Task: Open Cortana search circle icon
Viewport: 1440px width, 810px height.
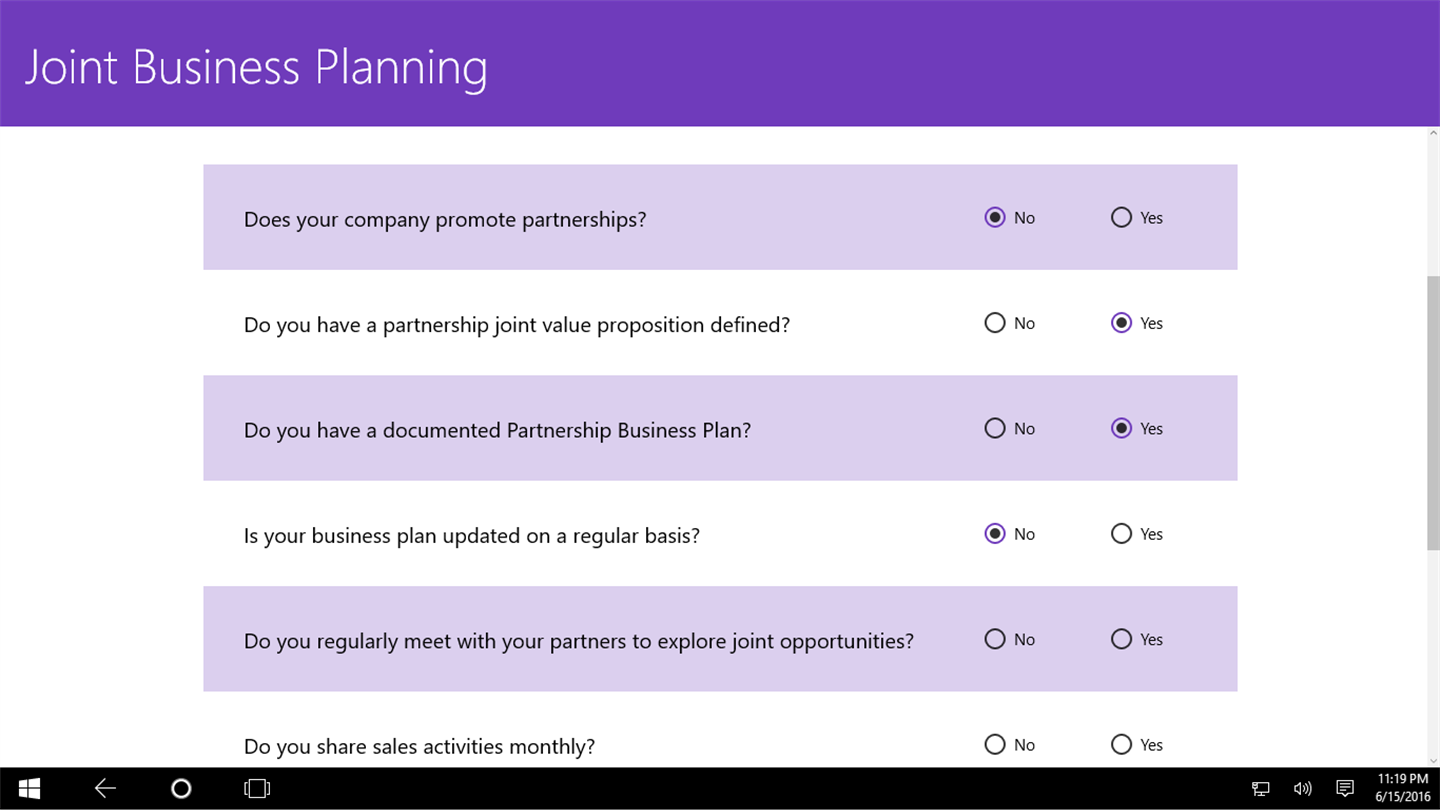Action: (x=181, y=789)
